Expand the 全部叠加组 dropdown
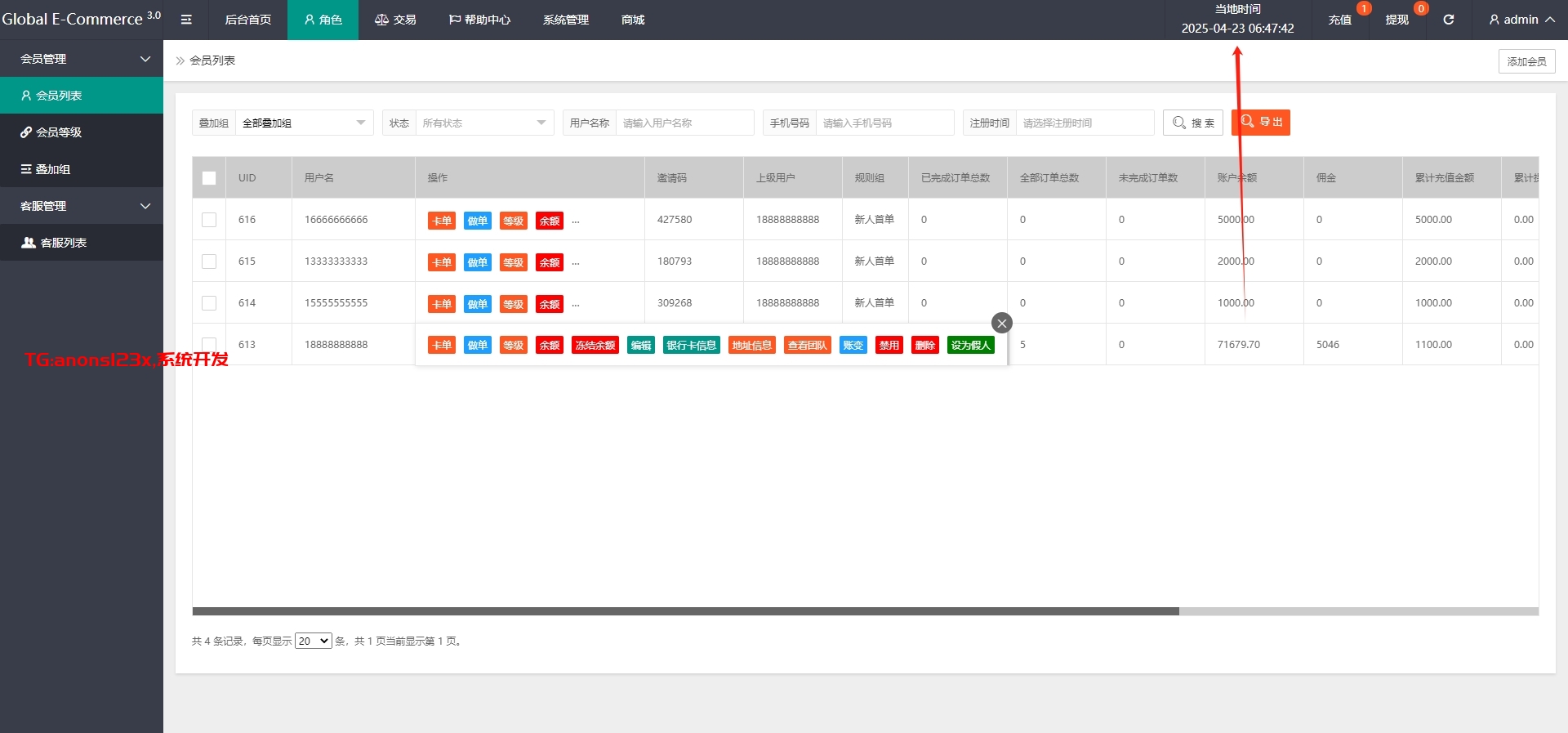1568x733 pixels. 303,123
